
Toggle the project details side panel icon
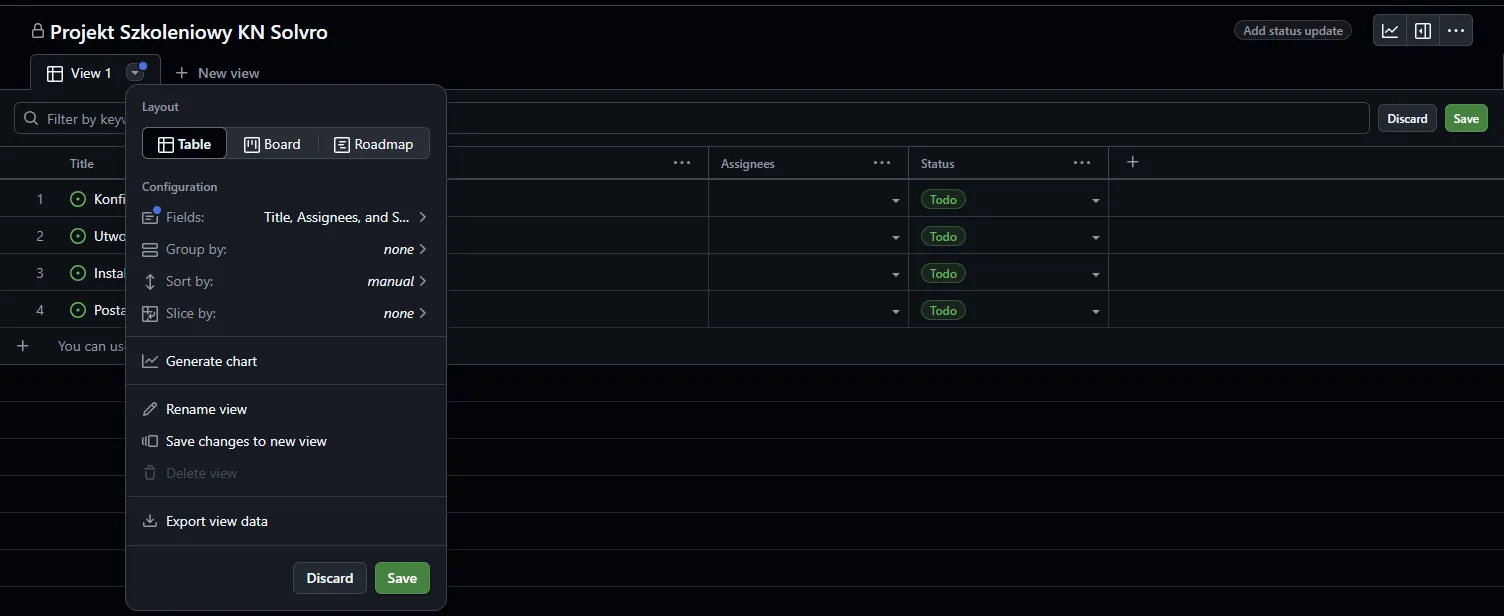(x=1423, y=31)
